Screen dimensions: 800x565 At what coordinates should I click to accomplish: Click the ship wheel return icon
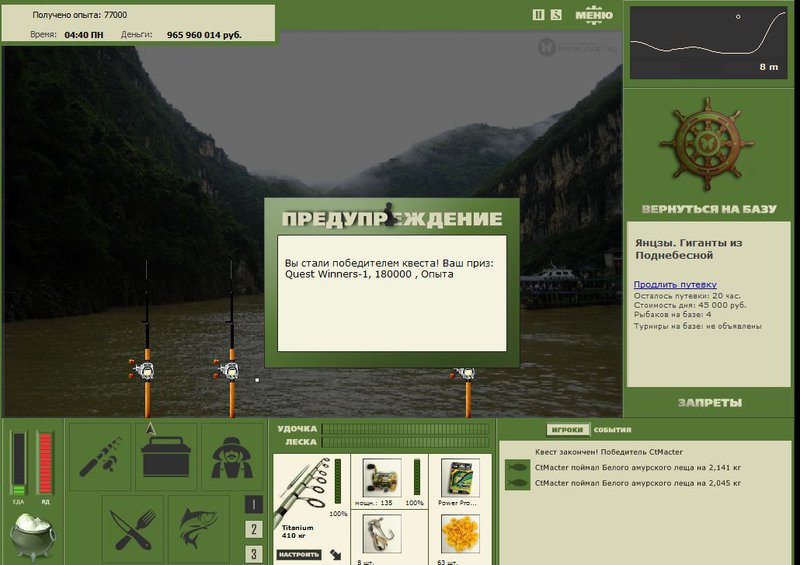(707, 144)
